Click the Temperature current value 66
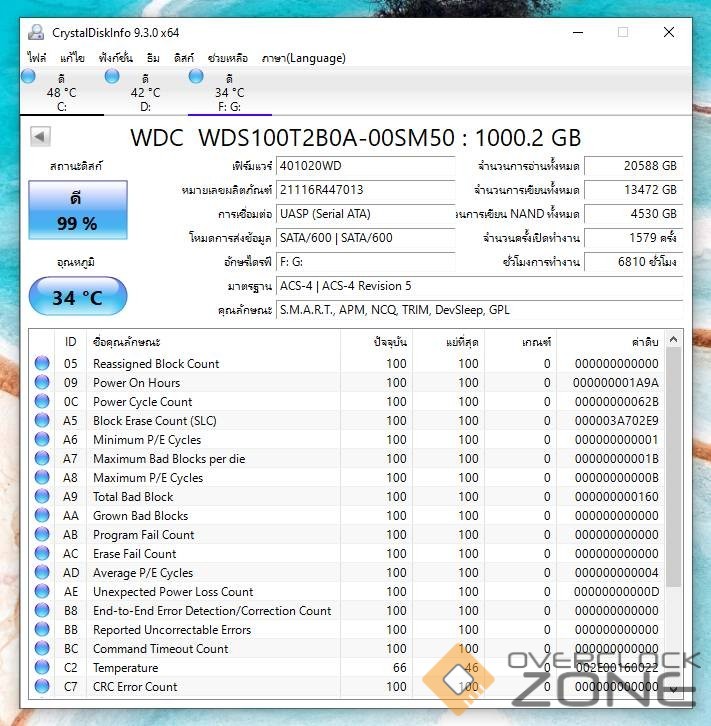This screenshot has height=726, width=711. point(399,668)
